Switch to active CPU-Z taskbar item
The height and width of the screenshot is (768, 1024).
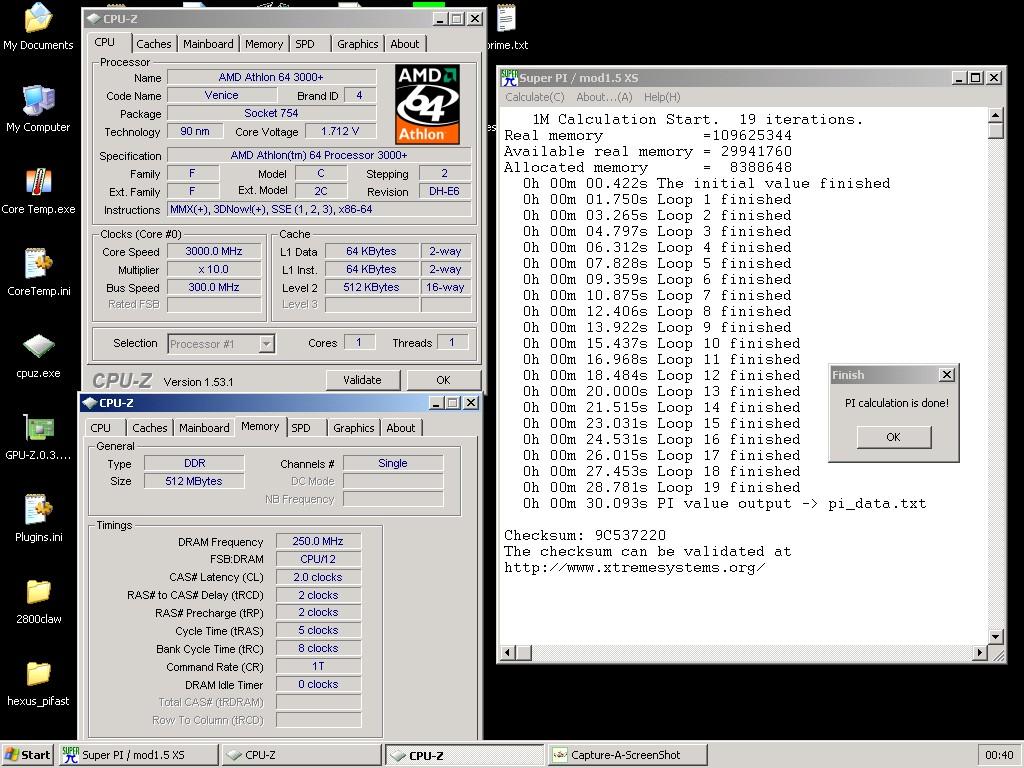pyautogui.click(x=464, y=755)
